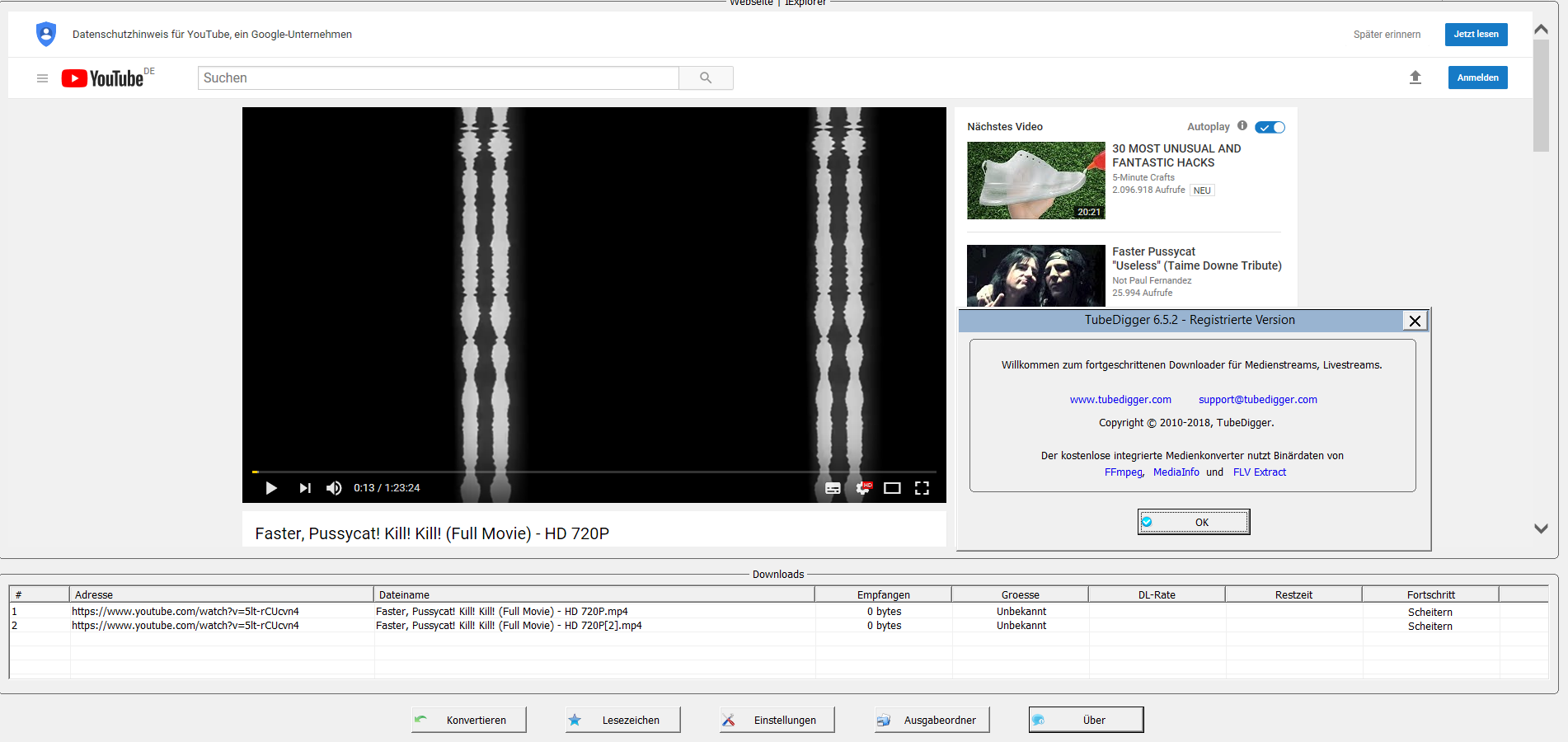Switch to theater mode
Viewport: 1568px width, 742px height.
[892, 488]
